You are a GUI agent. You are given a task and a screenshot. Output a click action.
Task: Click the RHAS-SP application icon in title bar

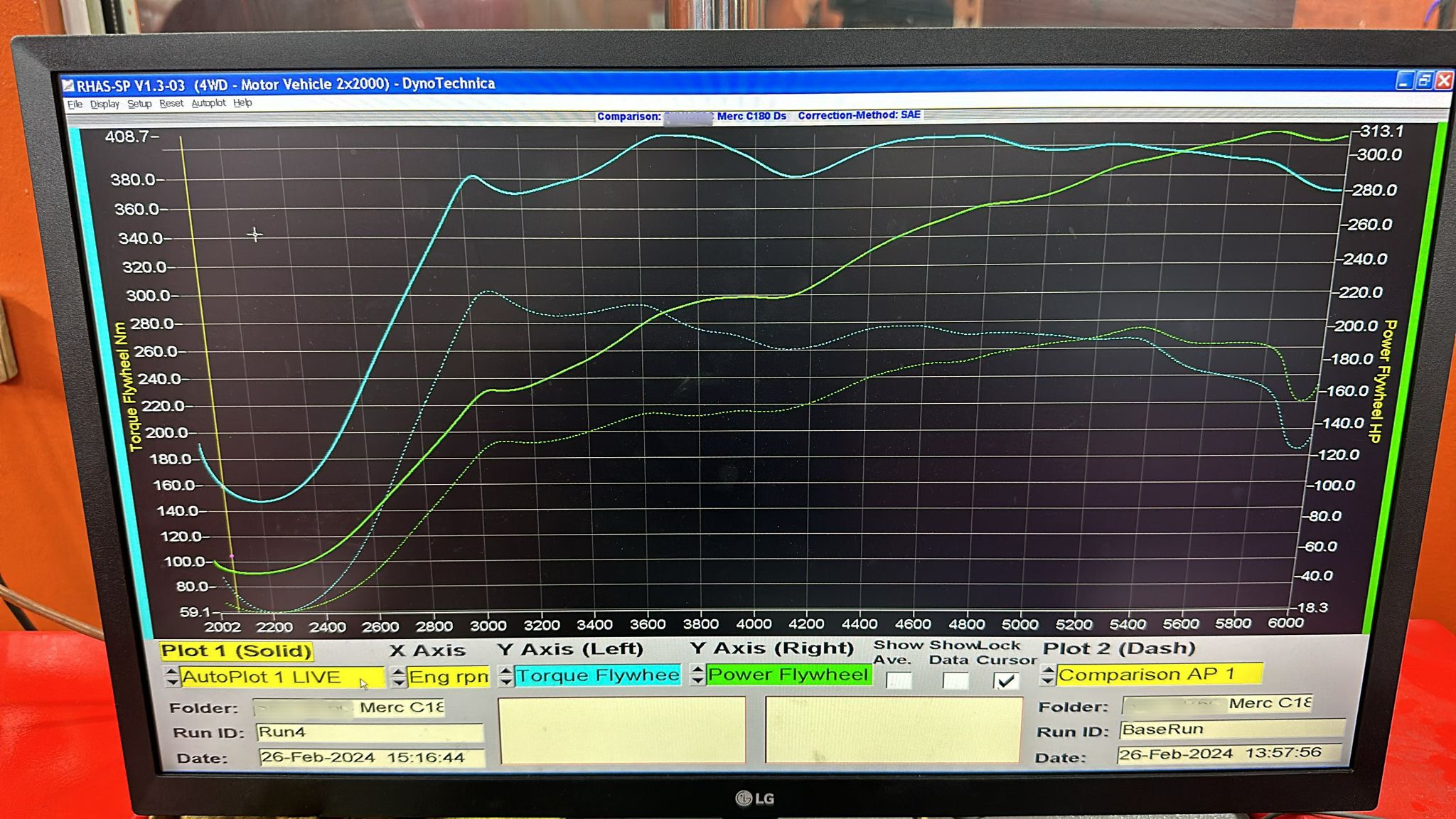coord(68,86)
